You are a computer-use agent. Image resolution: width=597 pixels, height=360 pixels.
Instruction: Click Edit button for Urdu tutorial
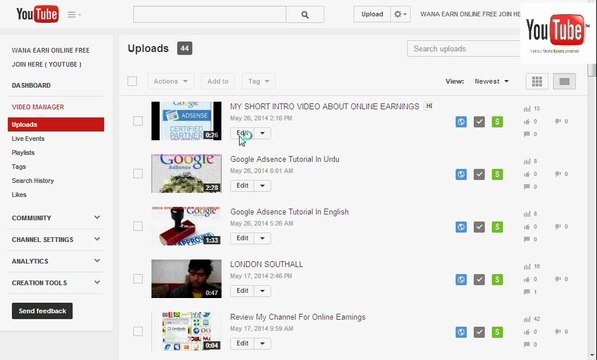pos(243,186)
